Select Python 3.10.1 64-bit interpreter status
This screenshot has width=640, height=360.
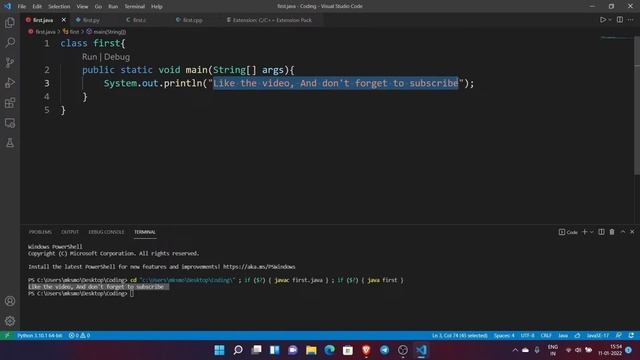click(x=40, y=336)
